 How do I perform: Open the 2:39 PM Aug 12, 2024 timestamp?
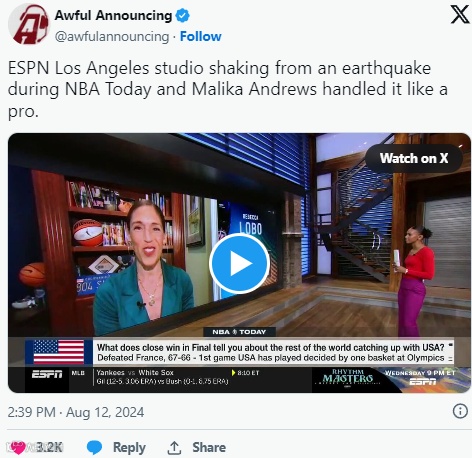[x=76, y=412]
